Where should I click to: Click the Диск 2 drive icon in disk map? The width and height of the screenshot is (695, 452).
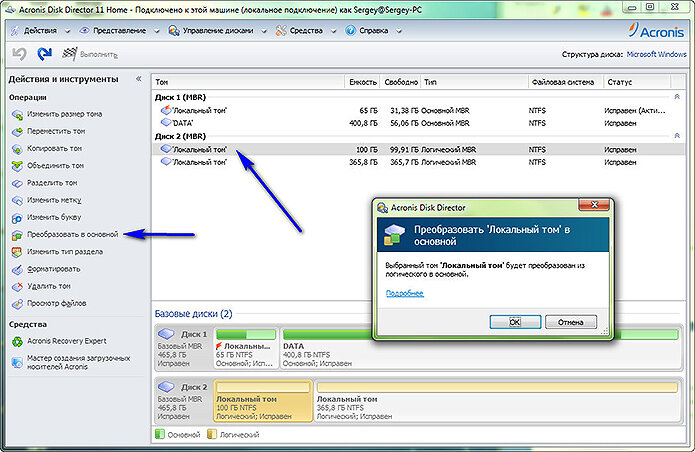[167, 386]
